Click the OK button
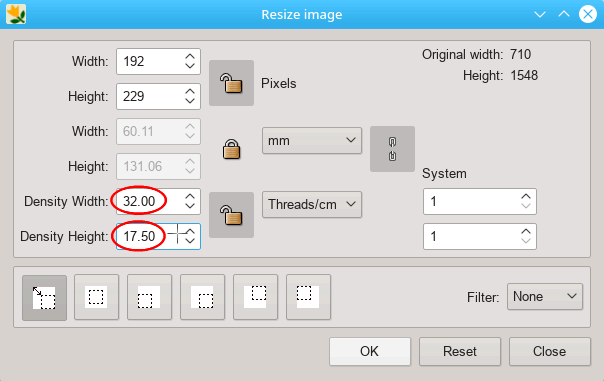 370,351
